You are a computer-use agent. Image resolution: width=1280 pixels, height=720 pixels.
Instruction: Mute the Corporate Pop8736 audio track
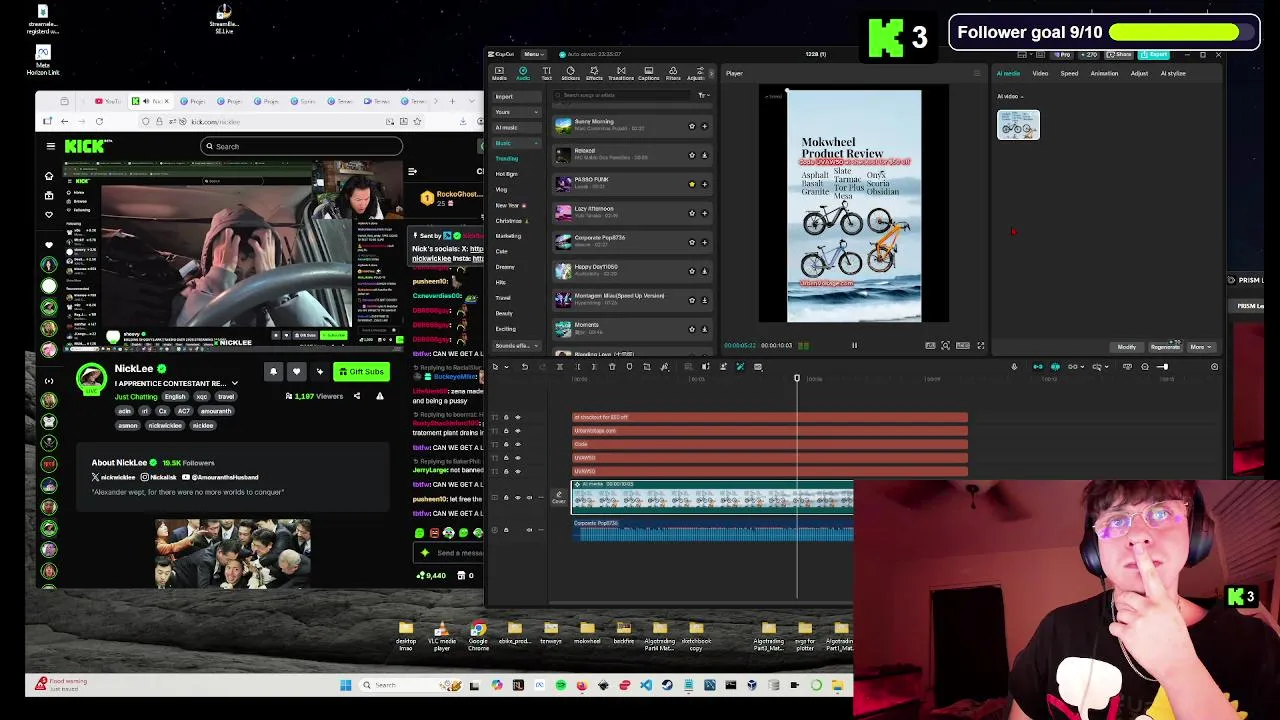tap(529, 529)
